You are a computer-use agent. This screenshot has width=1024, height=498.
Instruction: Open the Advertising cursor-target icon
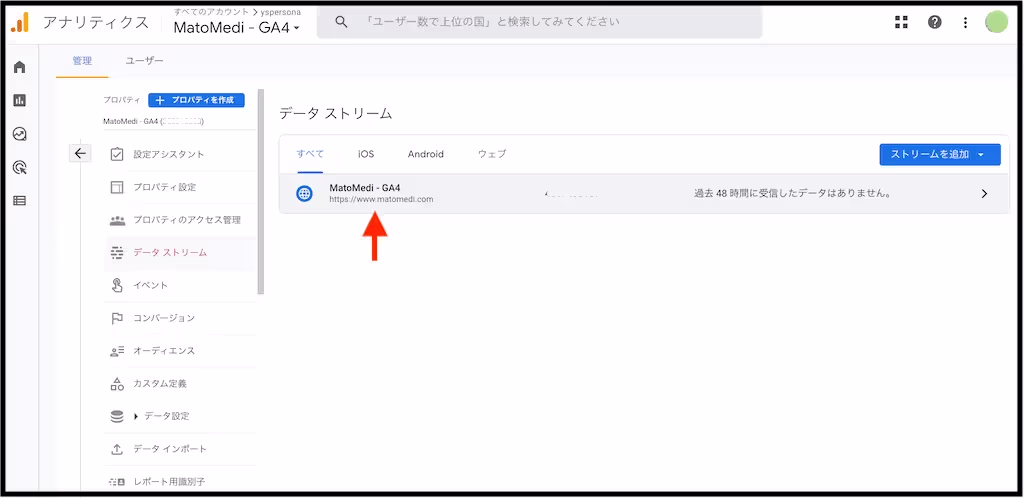pyautogui.click(x=20, y=168)
